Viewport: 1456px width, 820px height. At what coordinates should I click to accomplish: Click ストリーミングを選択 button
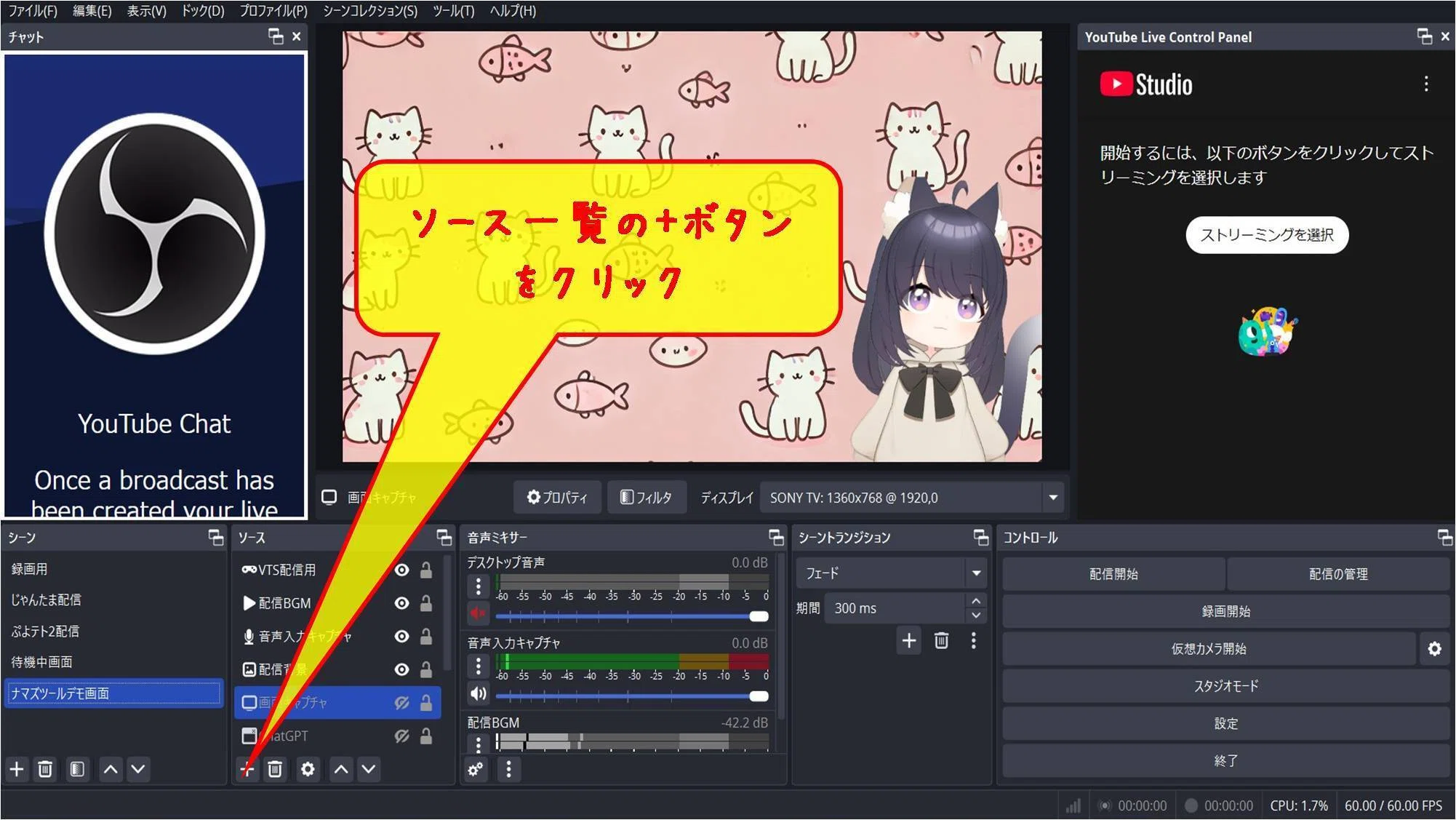click(x=1267, y=234)
